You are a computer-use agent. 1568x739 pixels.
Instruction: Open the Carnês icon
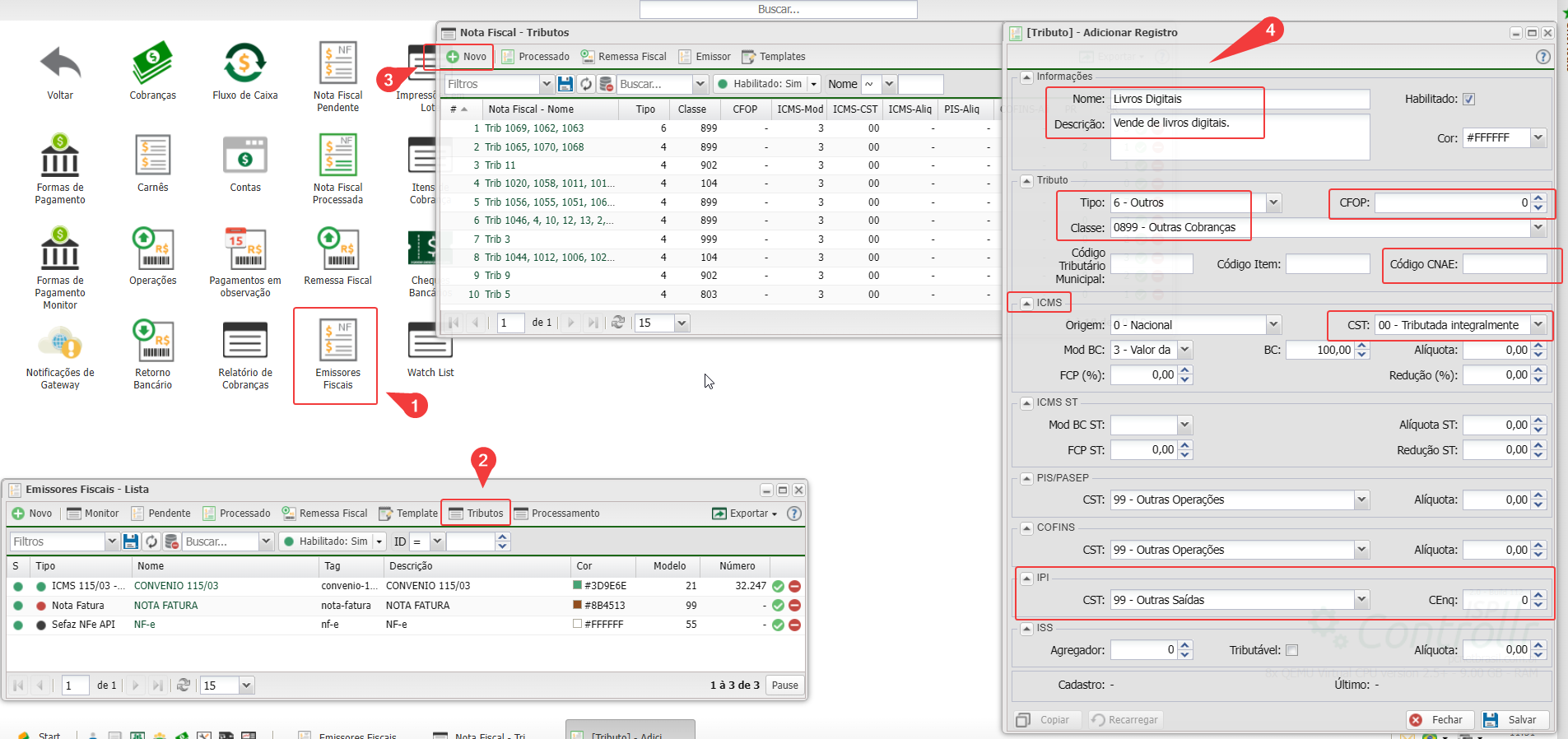[x=152, y=156]
